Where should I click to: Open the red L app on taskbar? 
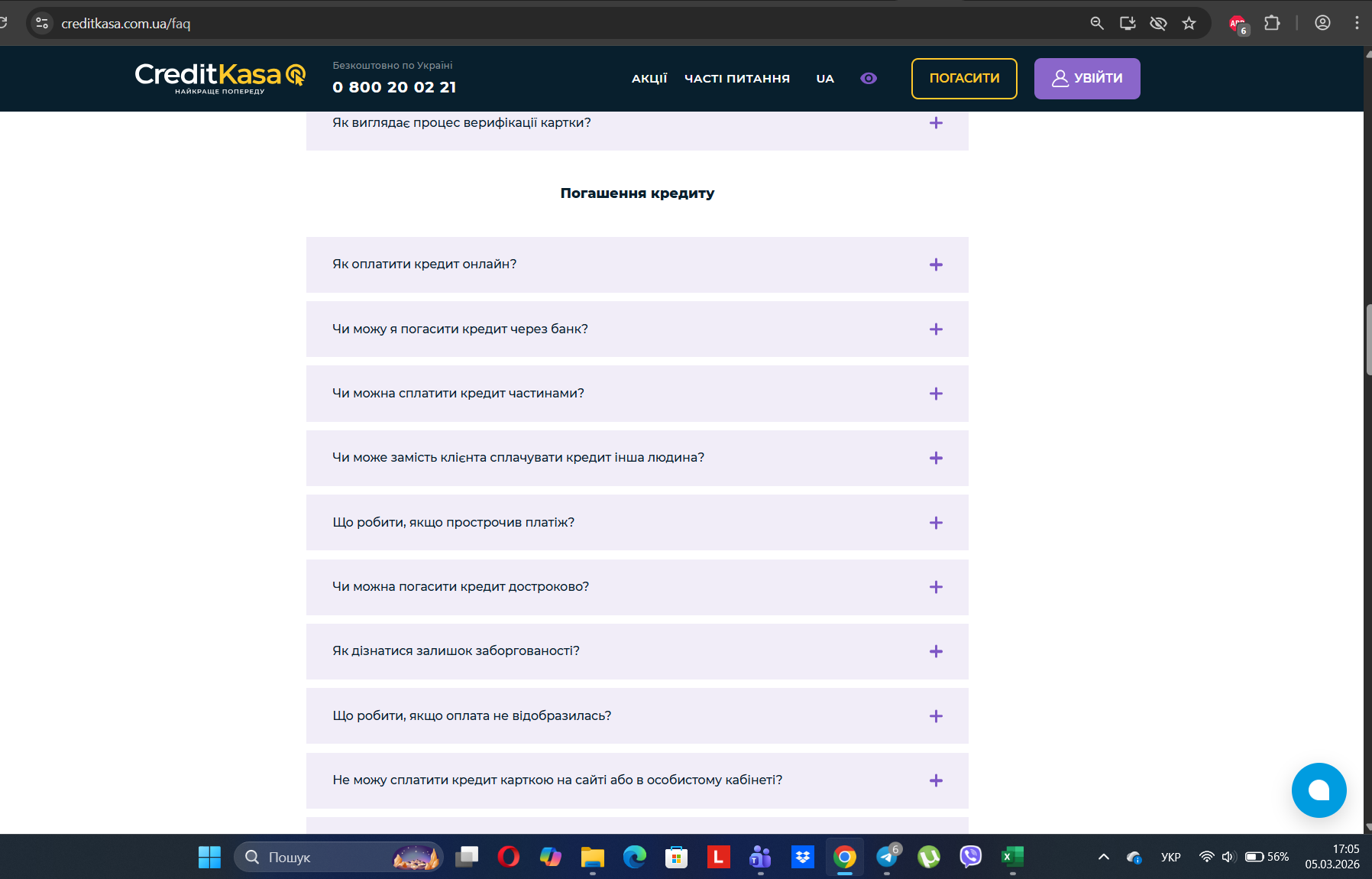tap(718, 857)
